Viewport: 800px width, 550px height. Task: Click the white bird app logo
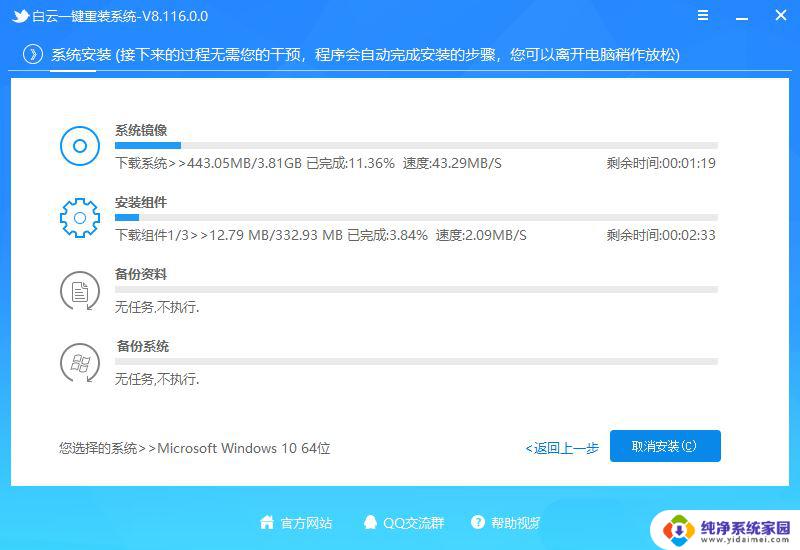pyautogui.click(x=20, y=17)
